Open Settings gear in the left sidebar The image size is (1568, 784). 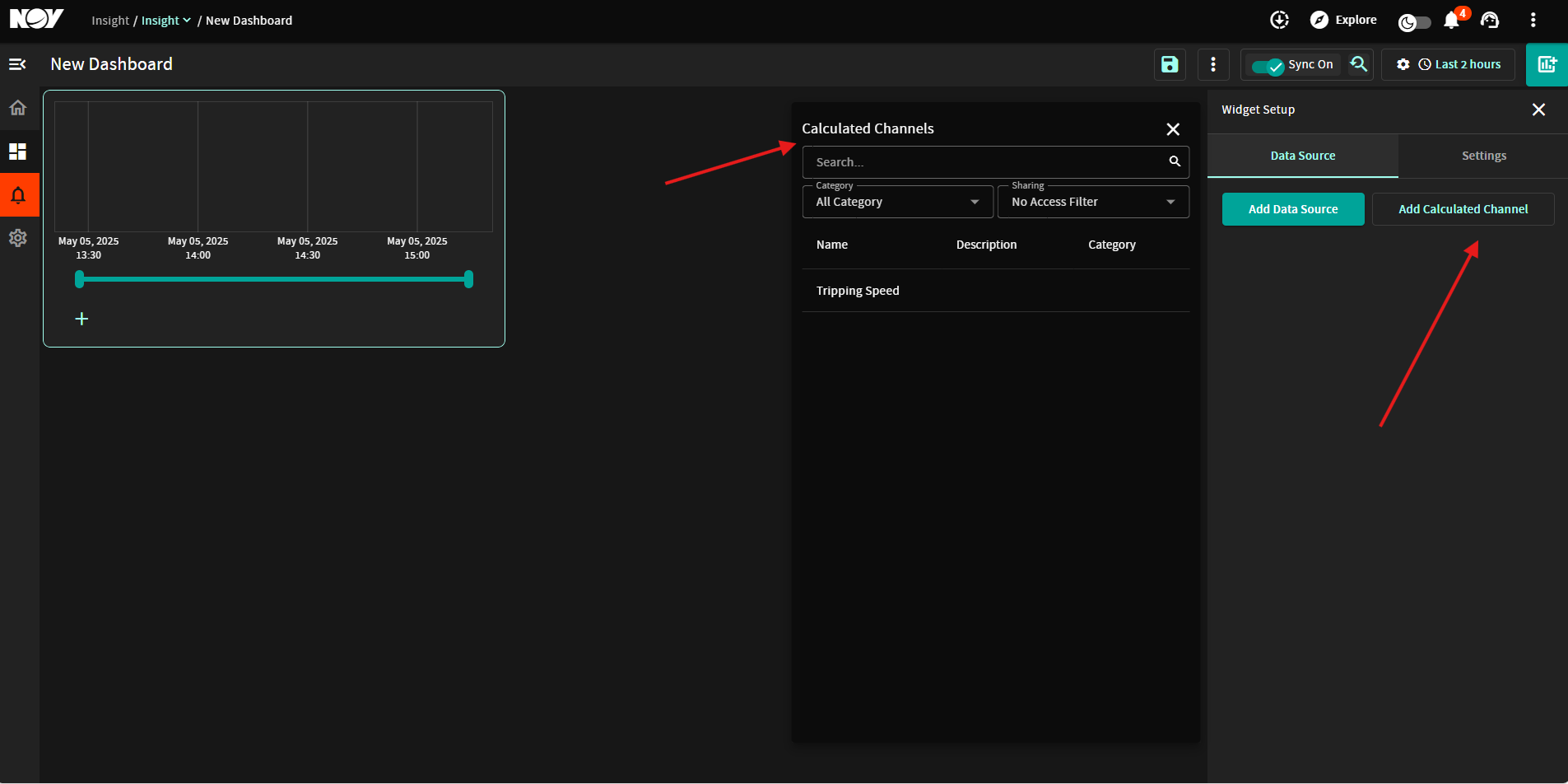[x=18, y=238]
